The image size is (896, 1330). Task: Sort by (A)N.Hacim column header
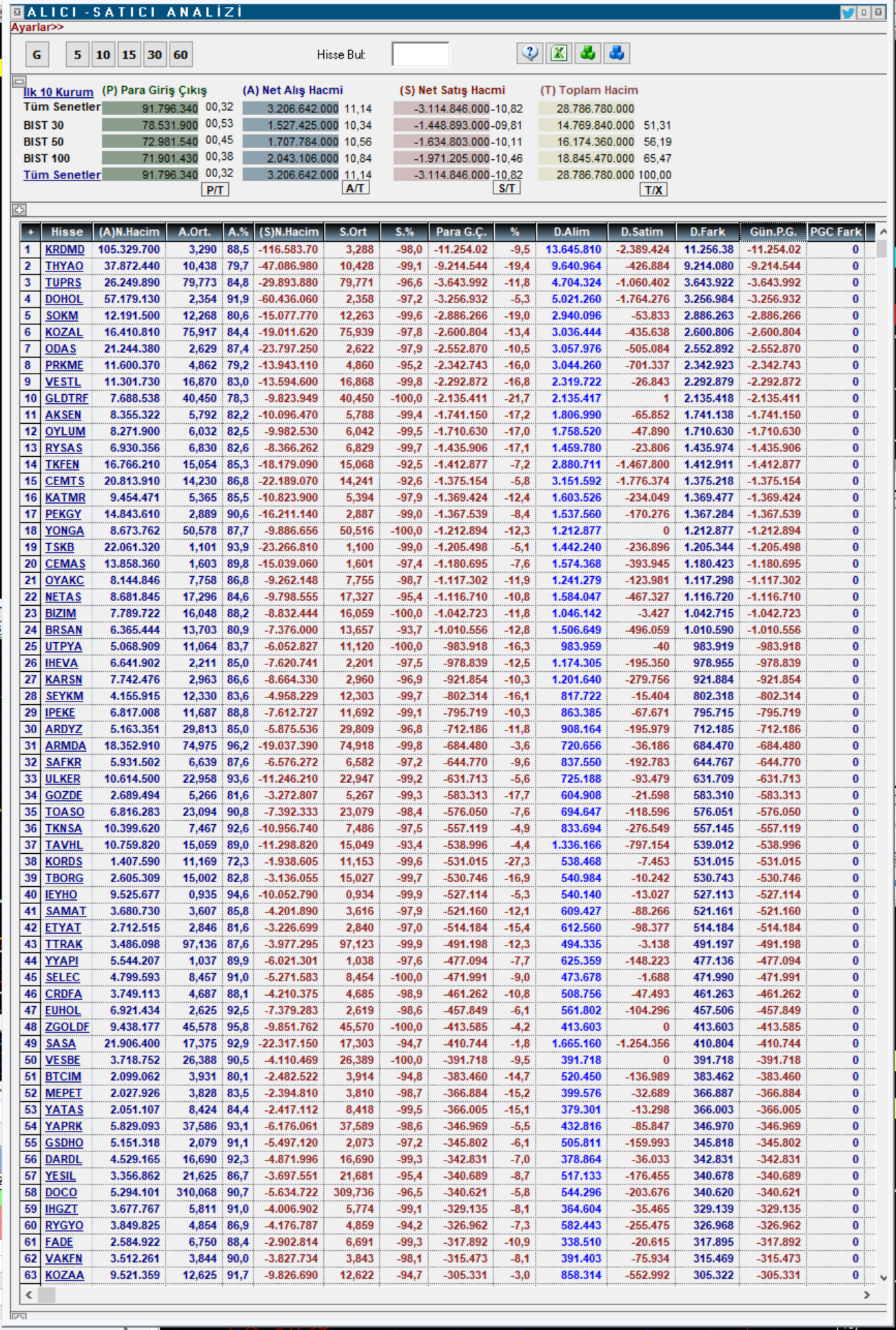click(x=129, y=232)
